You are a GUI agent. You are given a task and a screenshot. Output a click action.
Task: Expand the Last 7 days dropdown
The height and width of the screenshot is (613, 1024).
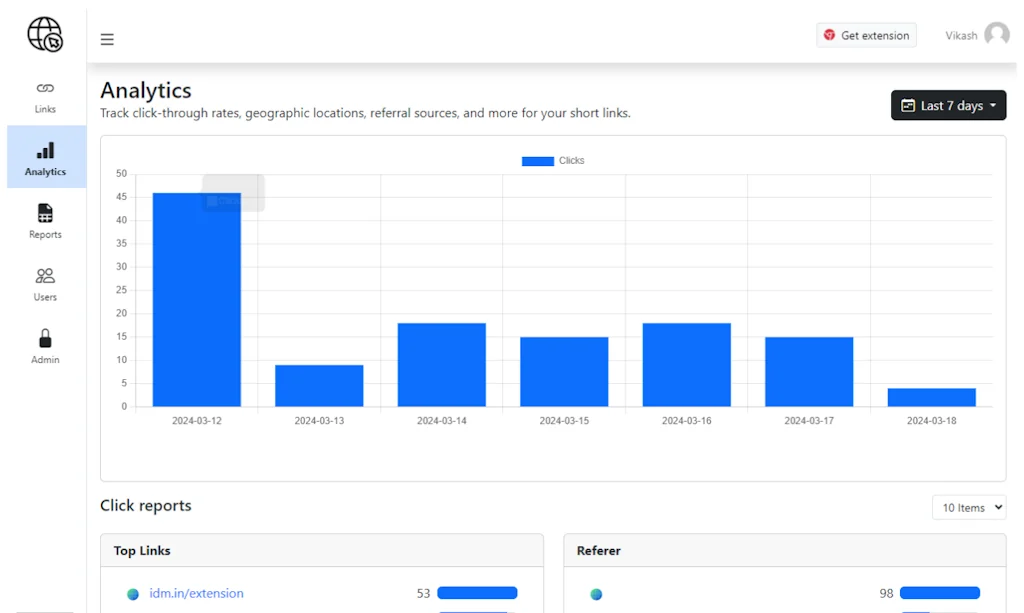(948, 106)
